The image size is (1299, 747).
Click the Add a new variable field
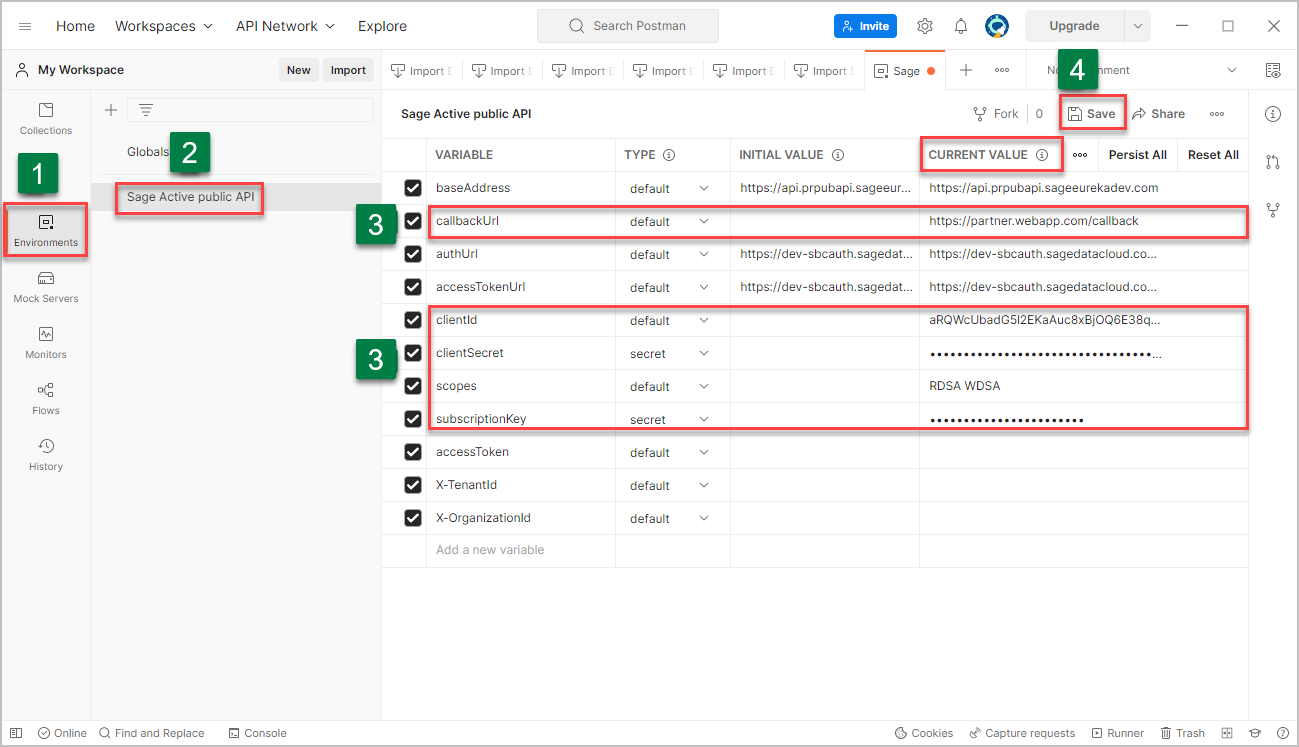520,550
